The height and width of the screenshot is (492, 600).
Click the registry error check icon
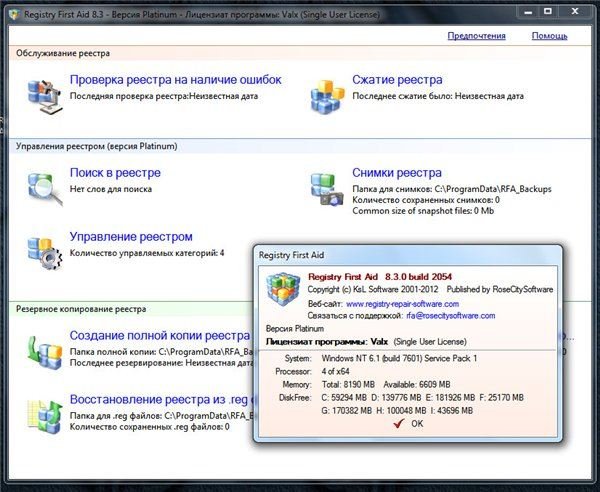click(44, 95)
